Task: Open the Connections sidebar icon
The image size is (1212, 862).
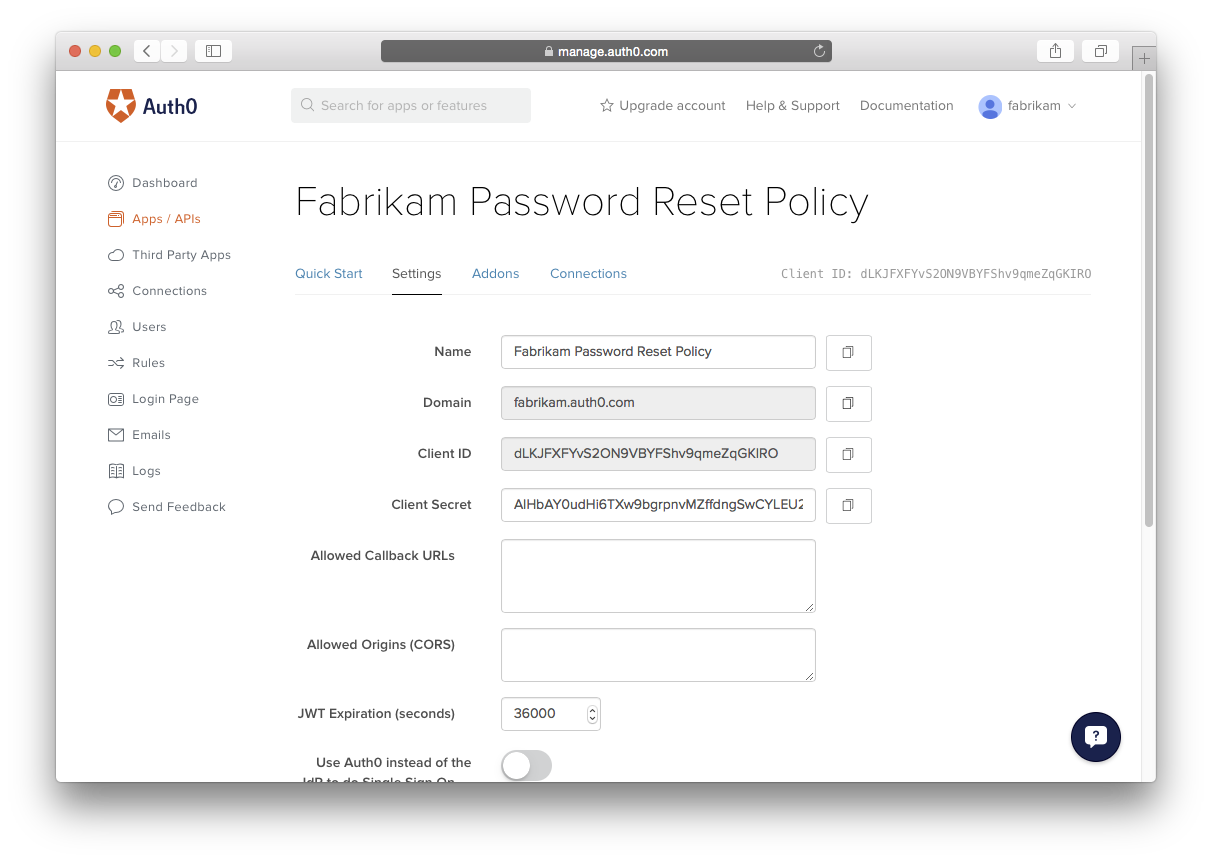Action: (116, 291)
